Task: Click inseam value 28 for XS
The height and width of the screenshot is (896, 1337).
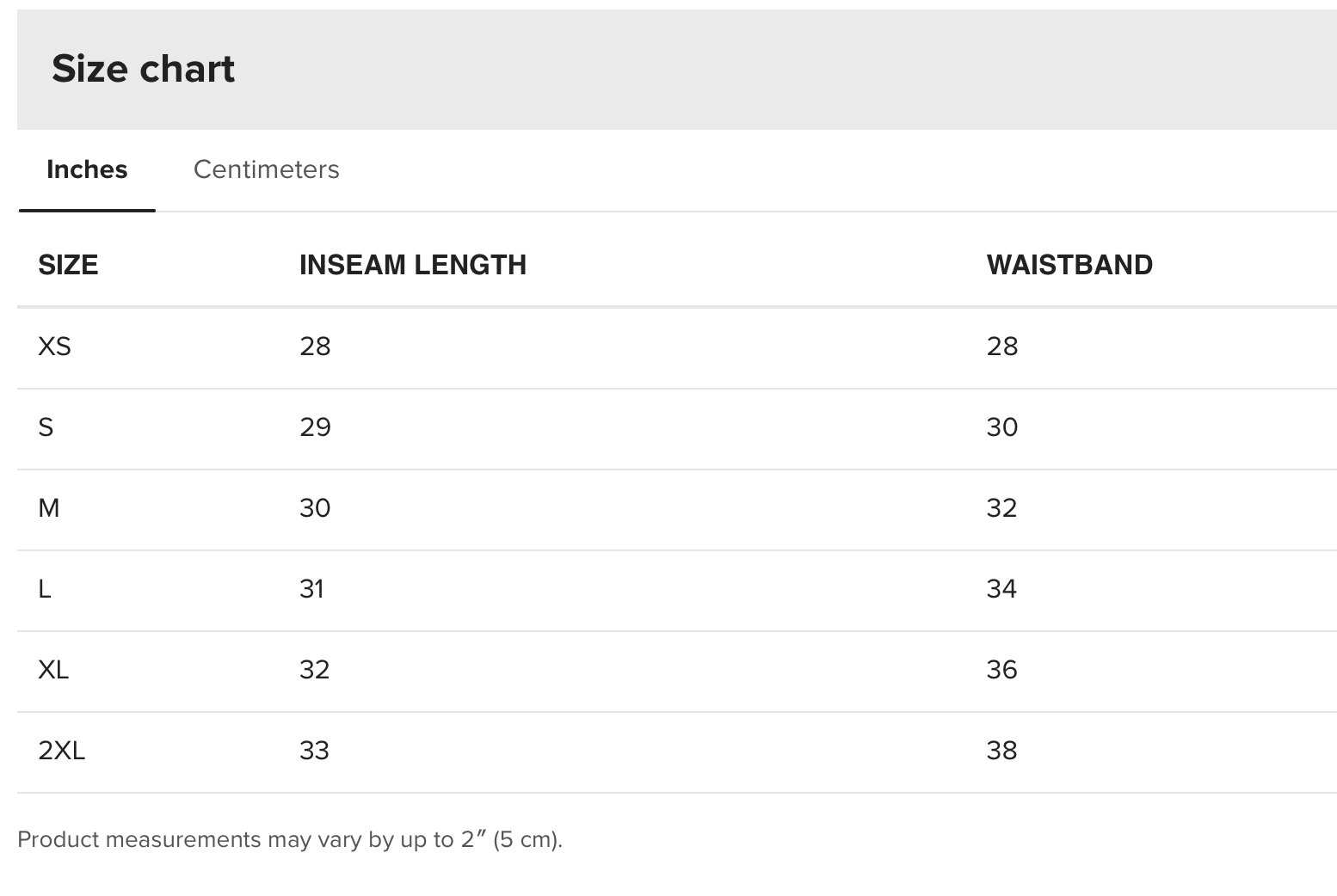Action: point(315,347)
